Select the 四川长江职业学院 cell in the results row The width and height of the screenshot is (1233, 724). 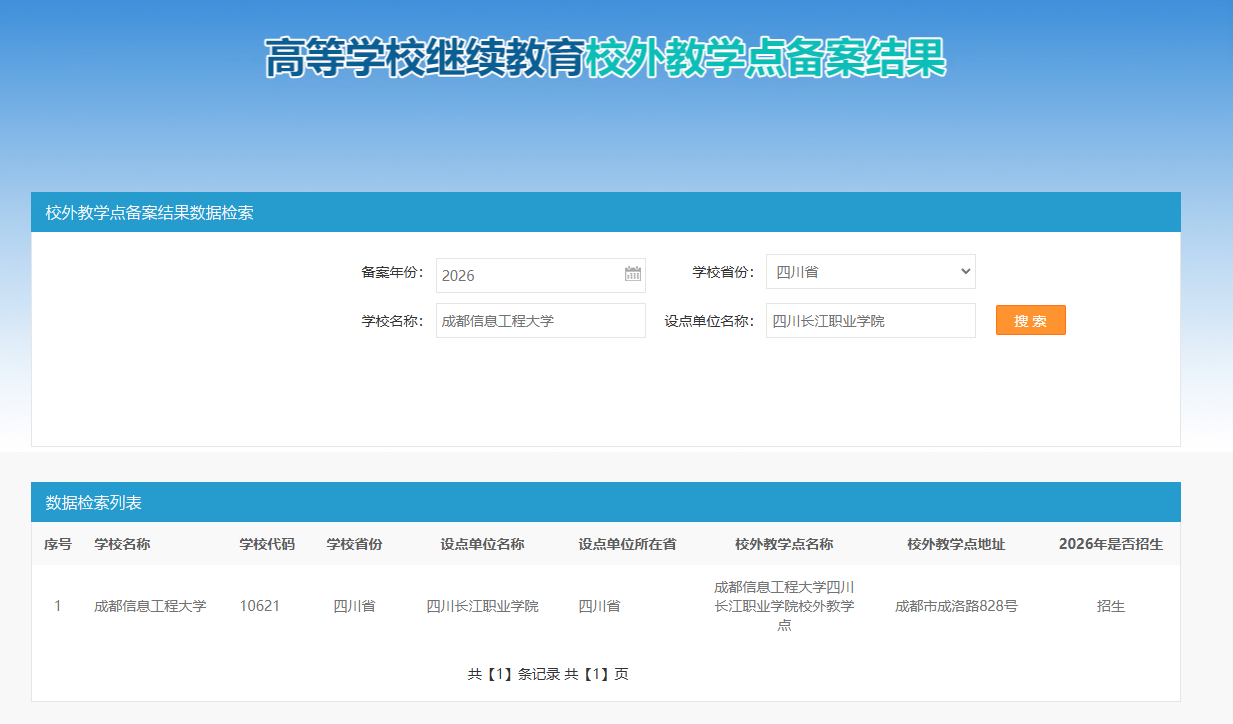click(482, 606)
